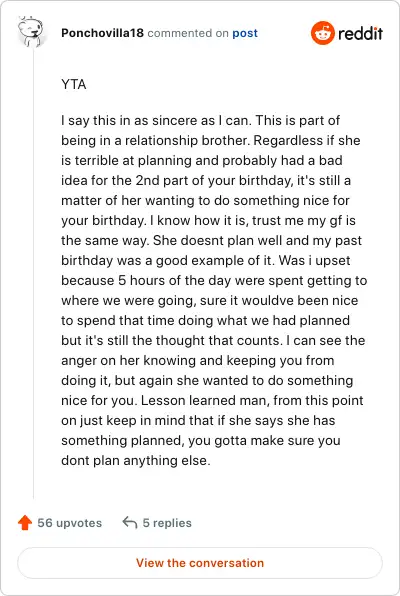
Task: Click Ponchovilla18's avatar image
Action: [x=31, y=32]
